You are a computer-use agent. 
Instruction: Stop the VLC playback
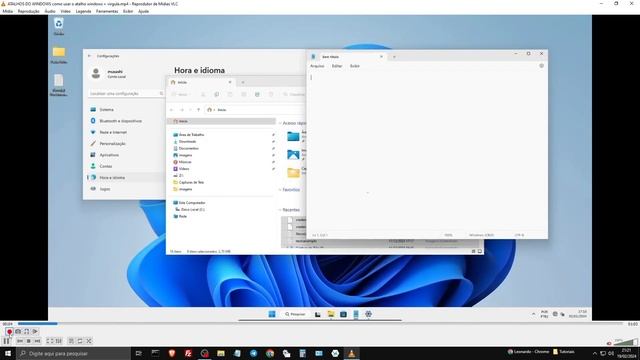point(29,341)
